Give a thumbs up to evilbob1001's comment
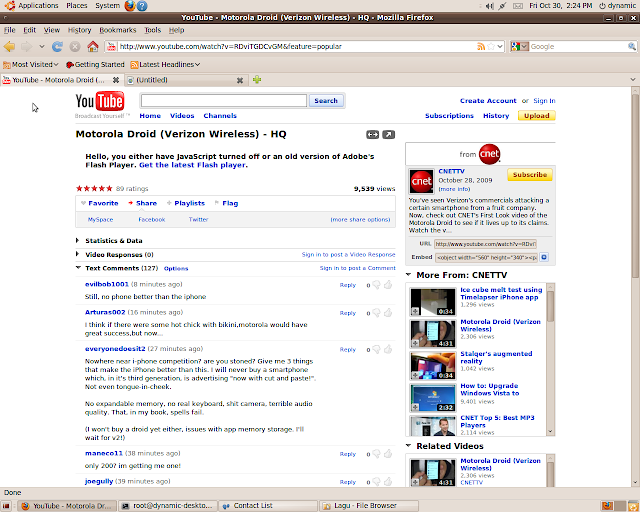Screen dimensions: 640x512 (388, 285)
